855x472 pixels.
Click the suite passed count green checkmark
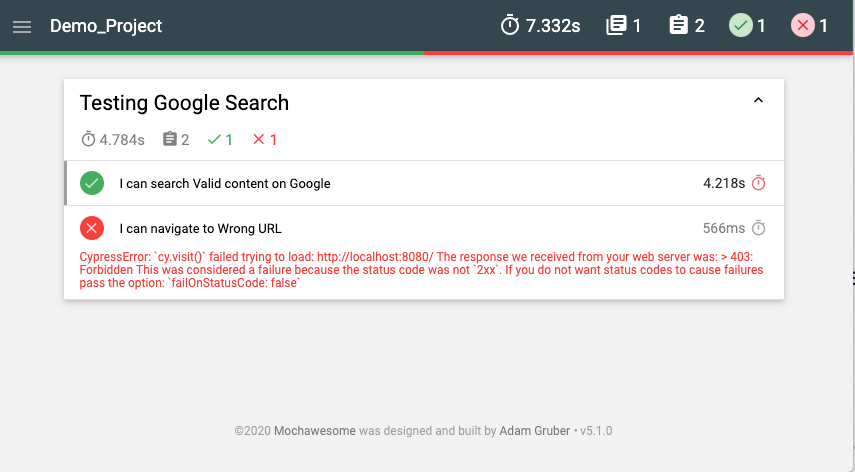214,140
